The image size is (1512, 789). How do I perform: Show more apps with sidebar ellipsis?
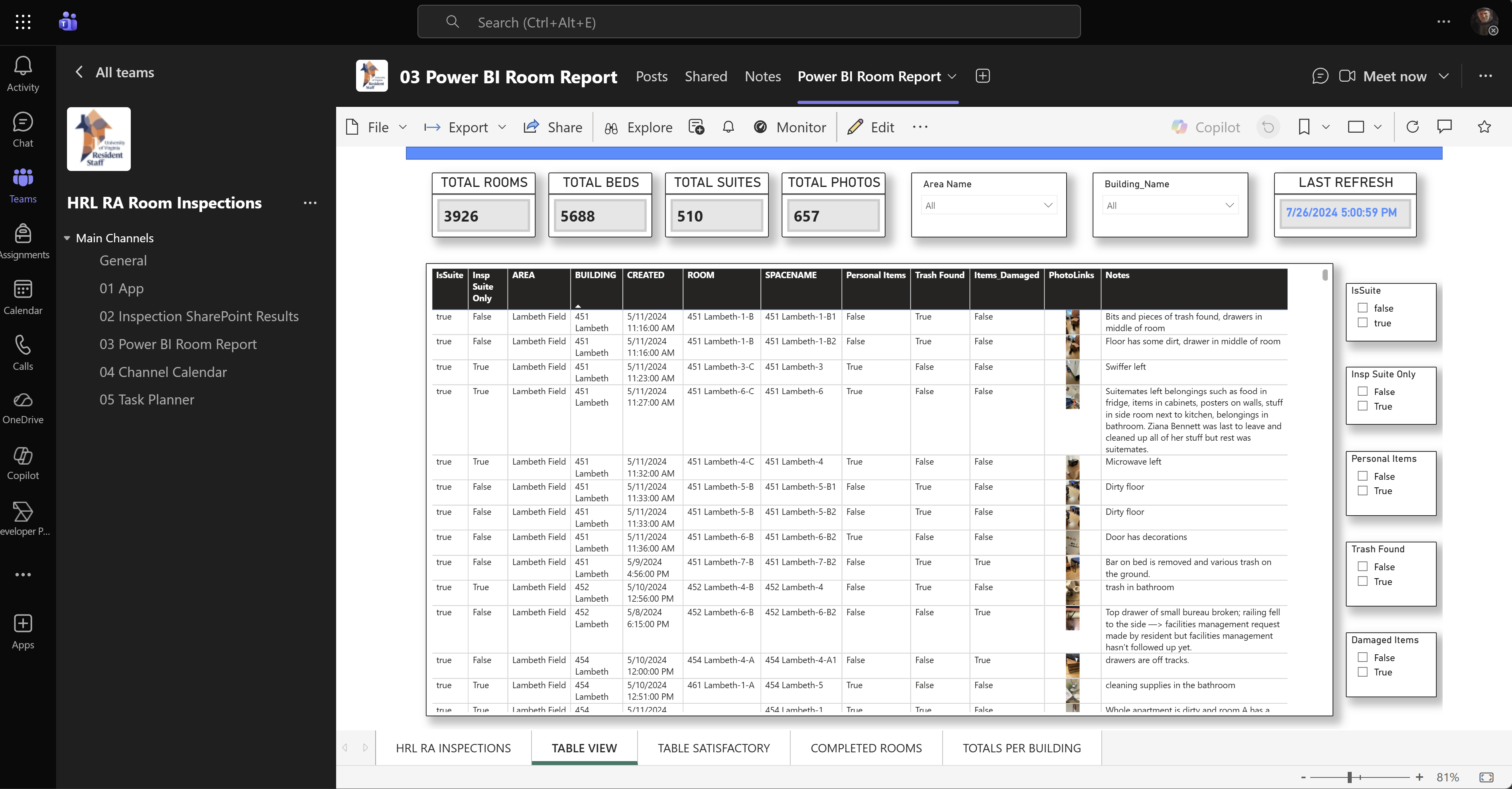pyautogui.click(x=23, y=574)
